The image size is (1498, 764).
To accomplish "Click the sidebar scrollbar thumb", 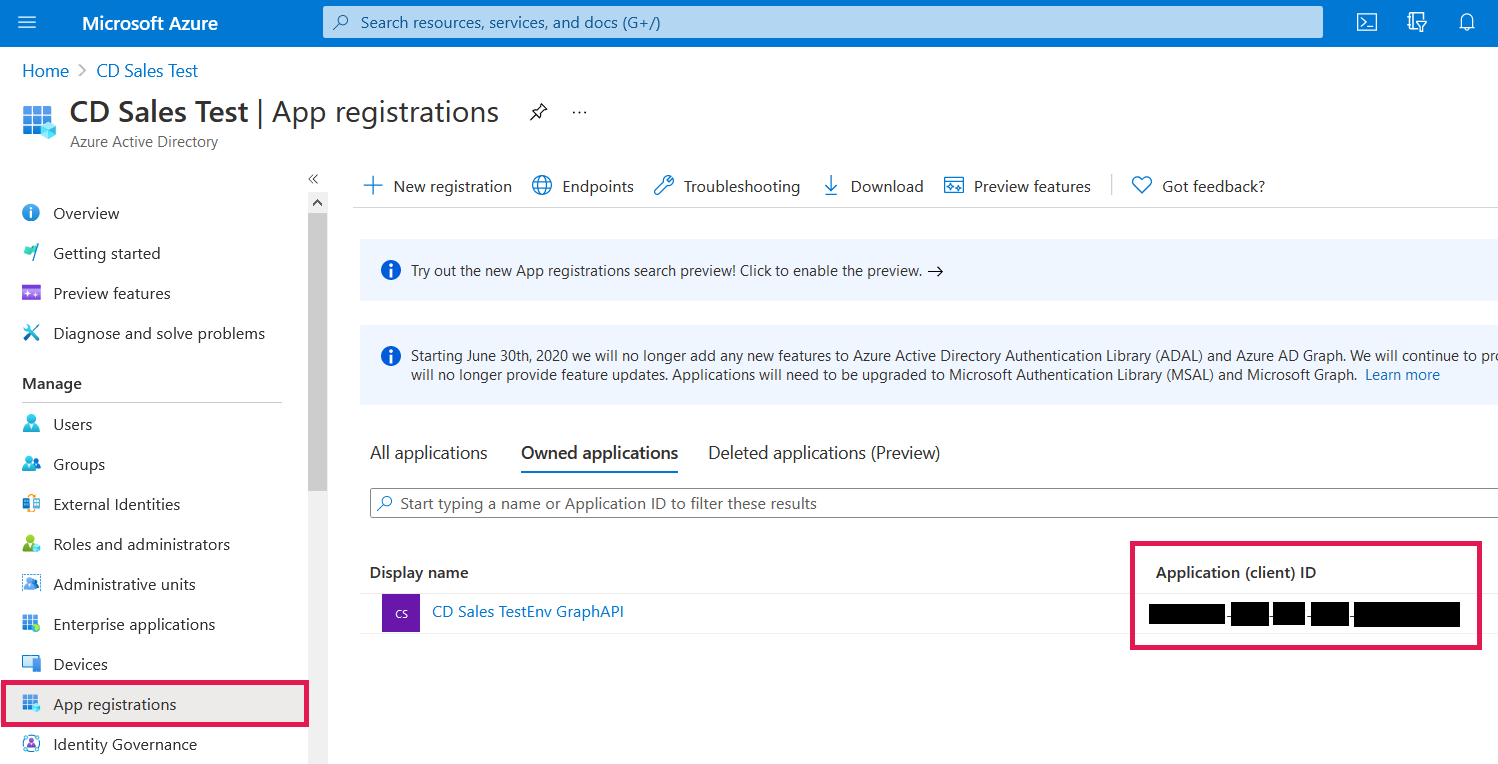I will tap(317, 350).
